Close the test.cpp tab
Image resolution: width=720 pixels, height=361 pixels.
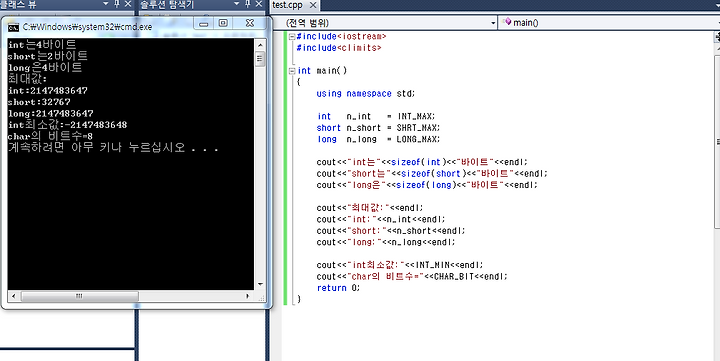point(313,5)
